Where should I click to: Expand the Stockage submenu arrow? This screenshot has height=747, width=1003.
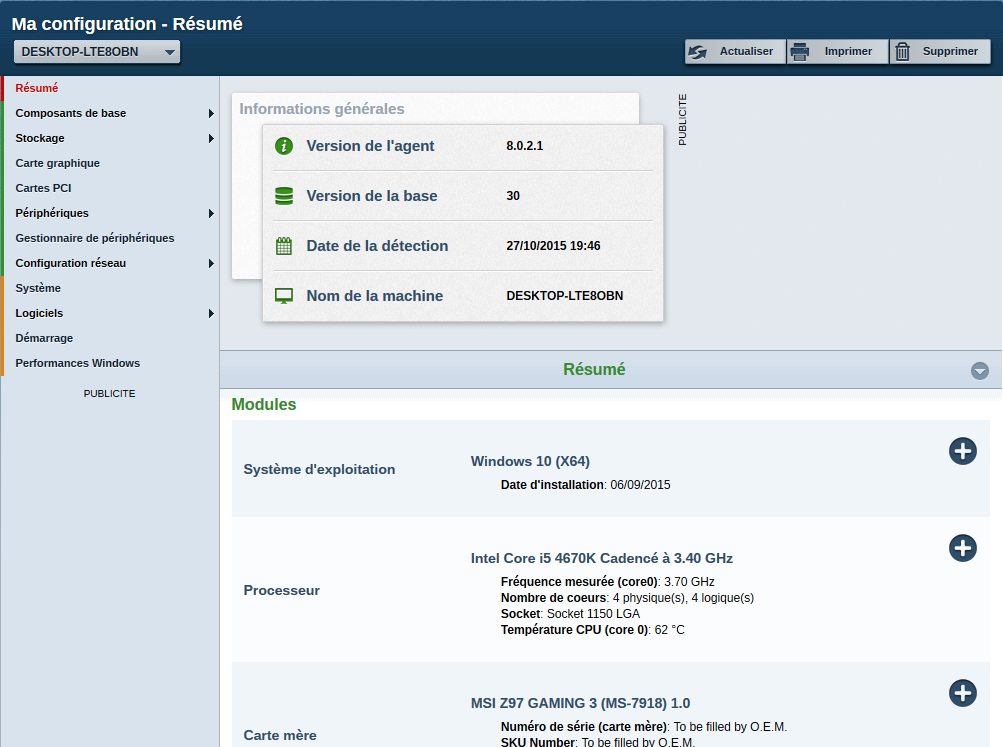tap(211, 139)
